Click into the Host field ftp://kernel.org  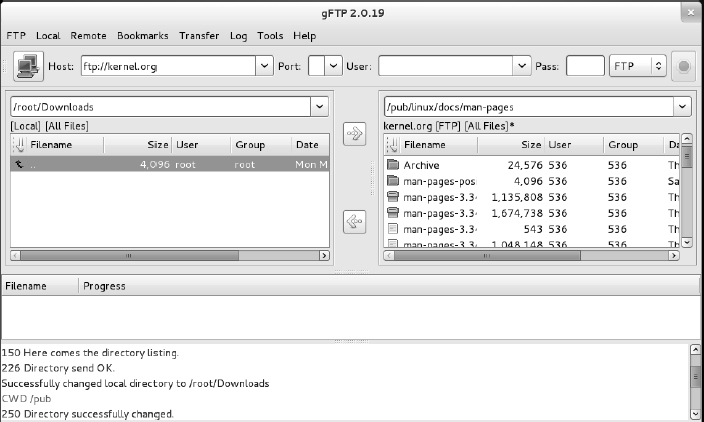(168, 66)
